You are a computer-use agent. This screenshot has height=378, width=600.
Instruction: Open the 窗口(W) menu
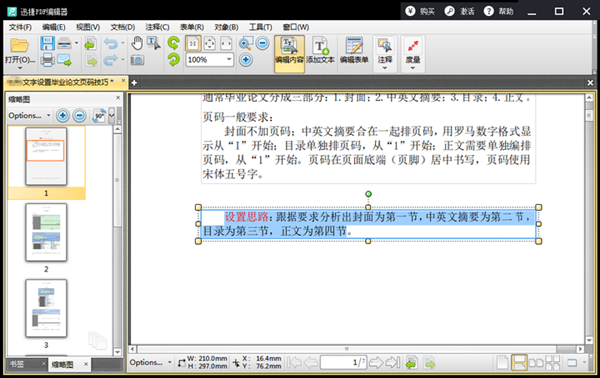coord(296,27)
